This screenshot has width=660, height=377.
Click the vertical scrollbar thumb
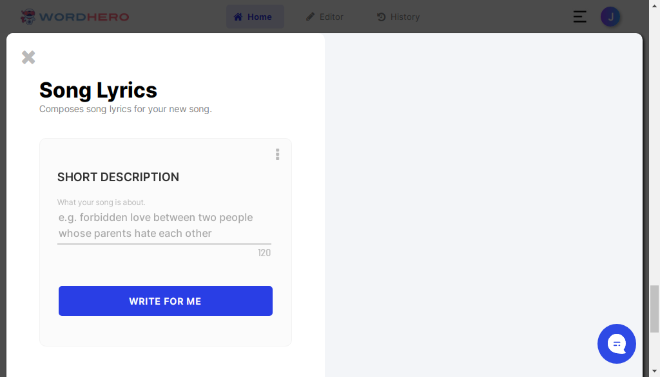(655, 309)
